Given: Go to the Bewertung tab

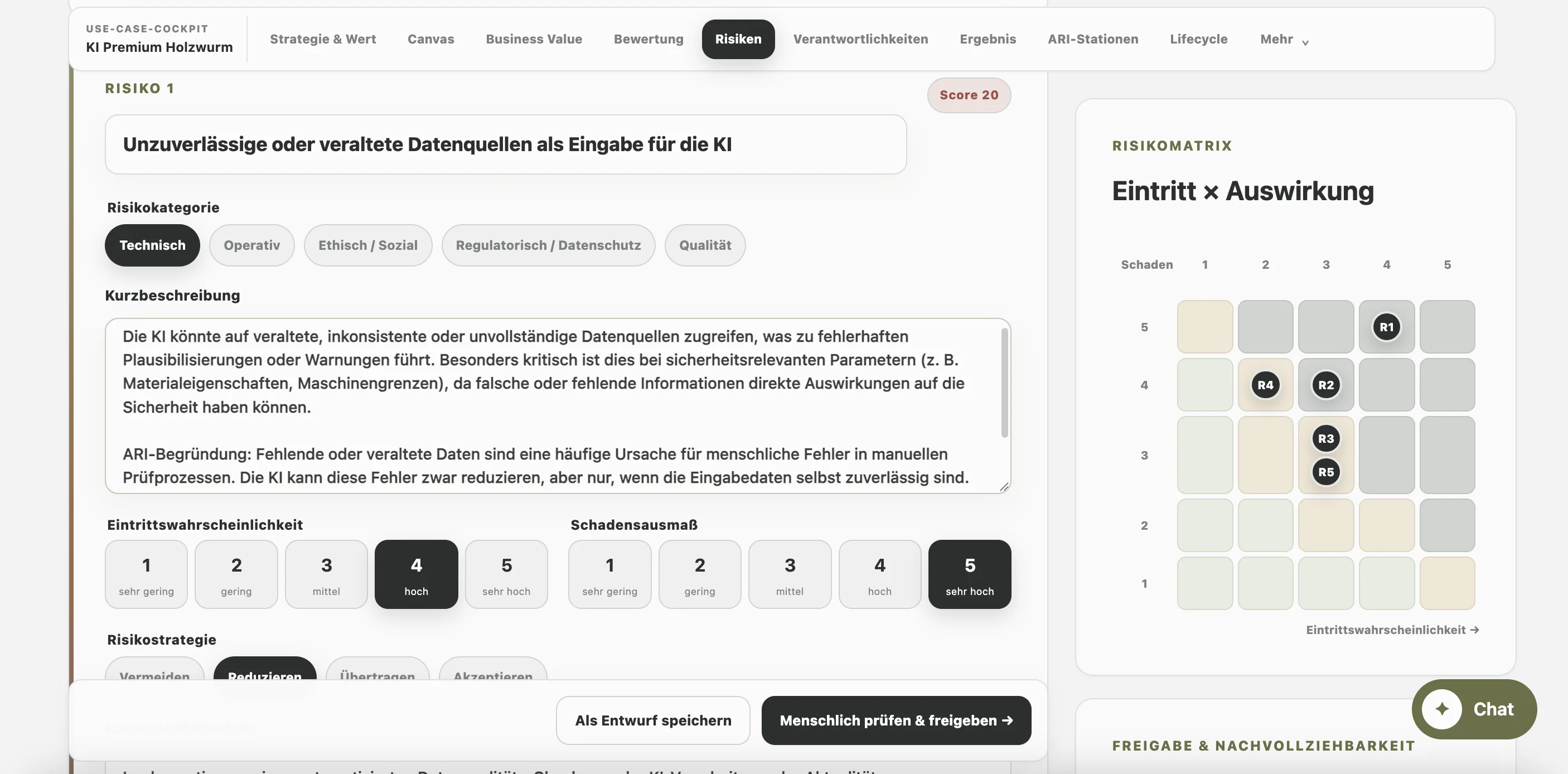Looking at the screenshot, I should [649, 39].
